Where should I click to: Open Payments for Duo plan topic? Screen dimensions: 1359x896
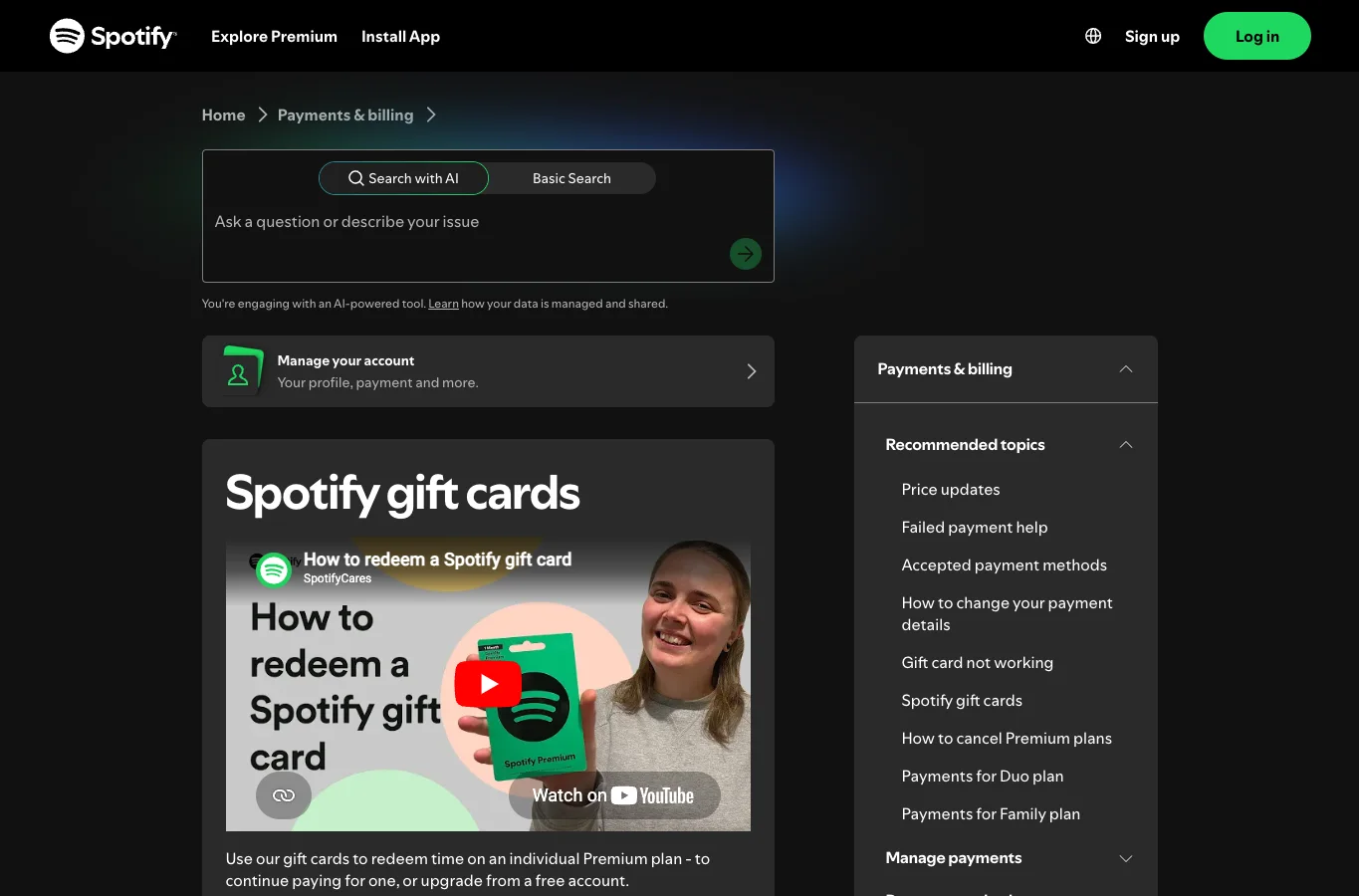(982, 776)
